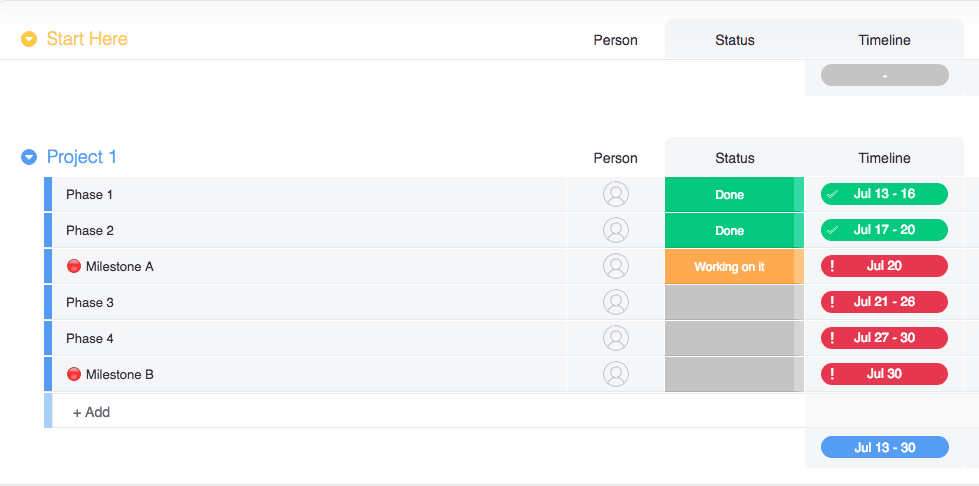This screenshot has height=486, width=979.
Task: Select the Start Here group title
Action: [87, 39]
